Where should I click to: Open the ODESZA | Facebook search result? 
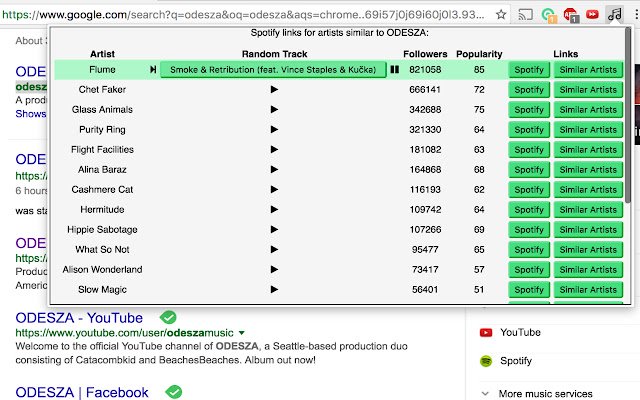82,392
